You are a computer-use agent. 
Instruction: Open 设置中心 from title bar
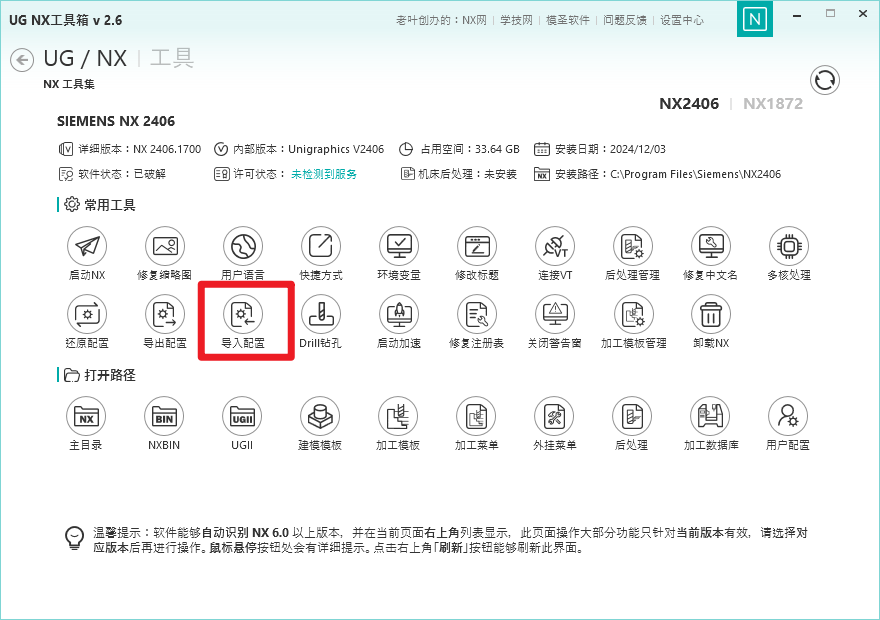coord(682,20)
